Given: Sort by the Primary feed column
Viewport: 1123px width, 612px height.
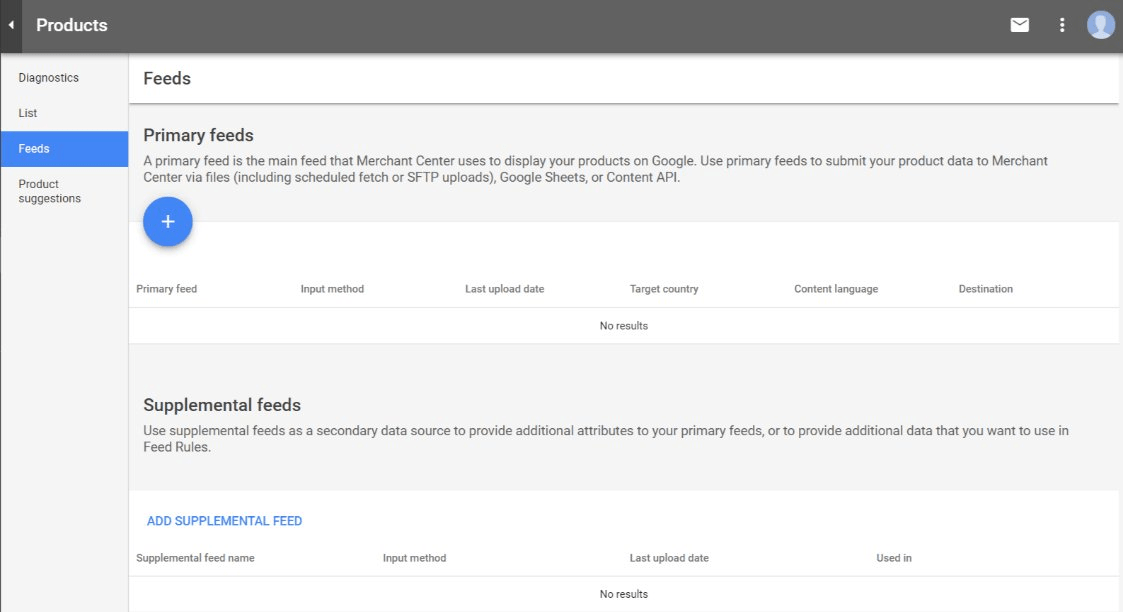Looking at the screenshot, I should click(166, 288).
